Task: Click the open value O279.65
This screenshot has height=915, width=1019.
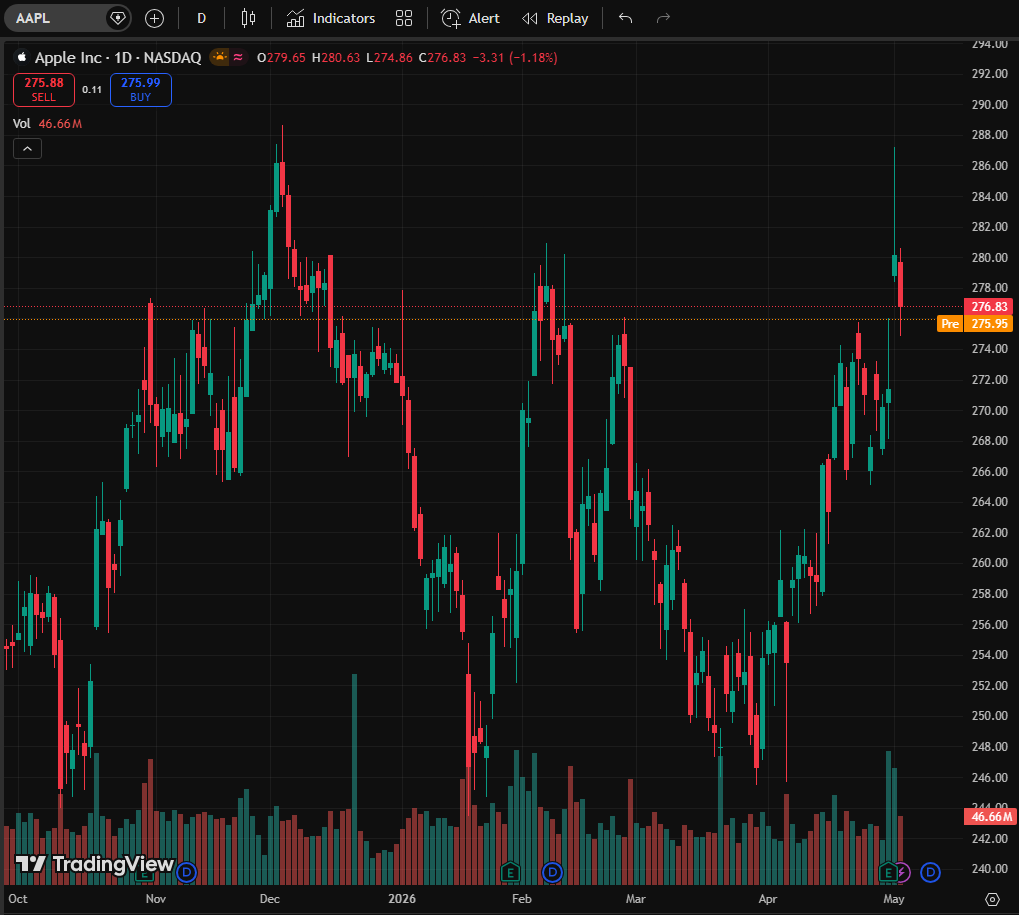Action: [x=281, y=57]
